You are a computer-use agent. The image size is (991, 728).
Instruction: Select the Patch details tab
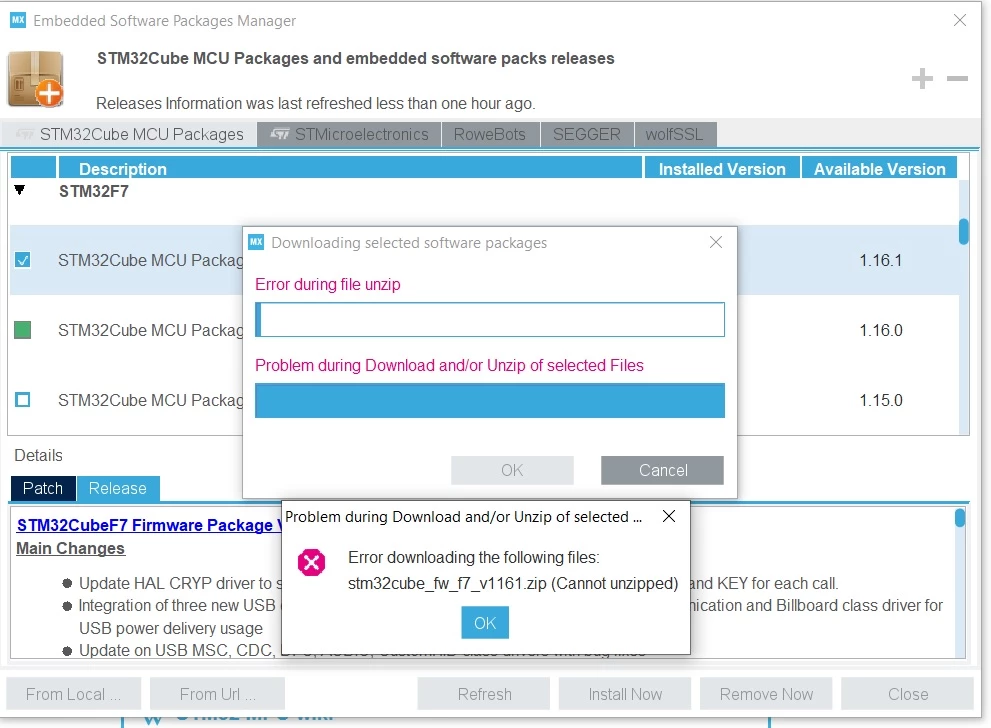point(43,488)
